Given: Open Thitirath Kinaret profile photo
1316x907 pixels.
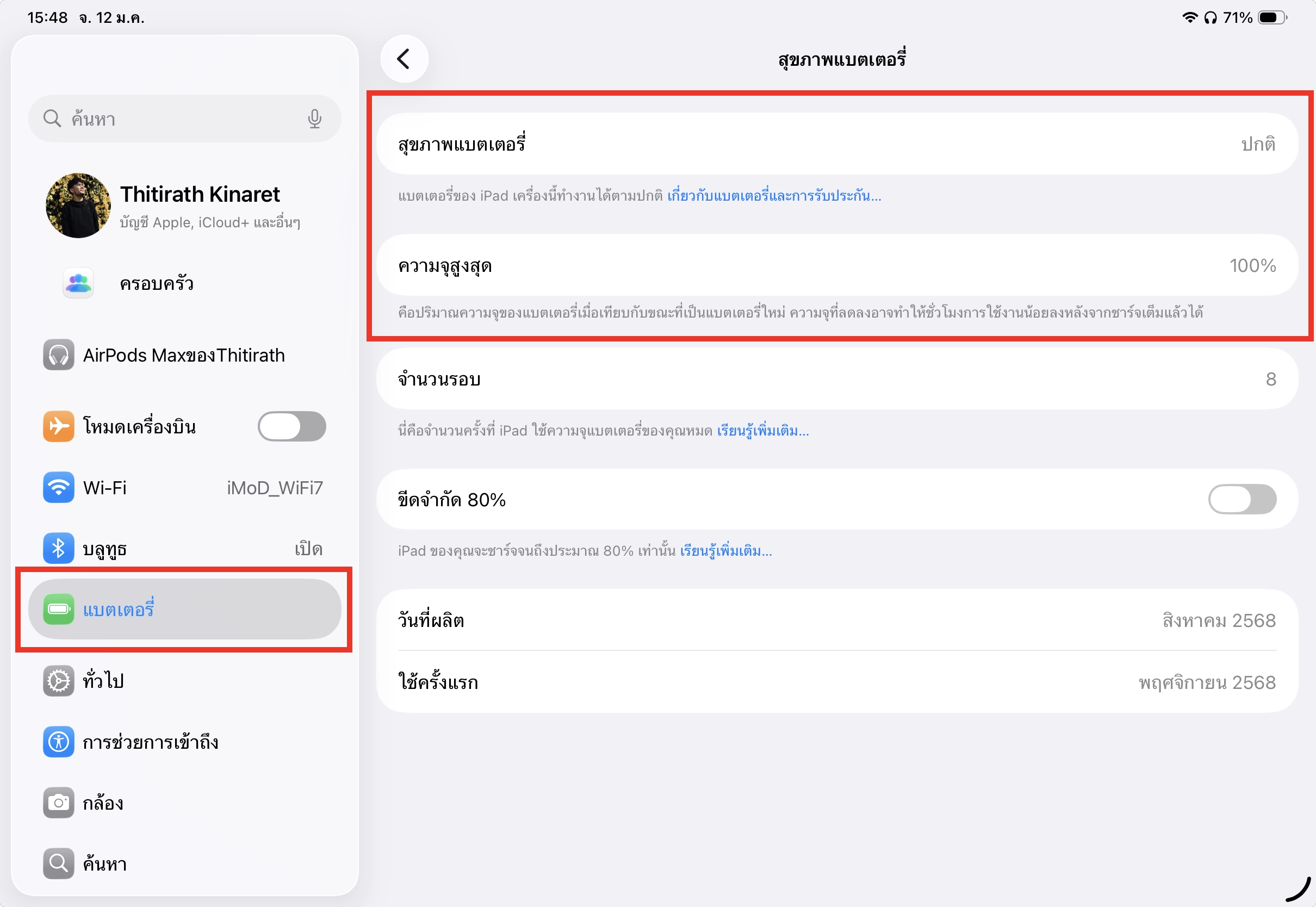Looking at the screenshot, I should click(x=78, y=206).
